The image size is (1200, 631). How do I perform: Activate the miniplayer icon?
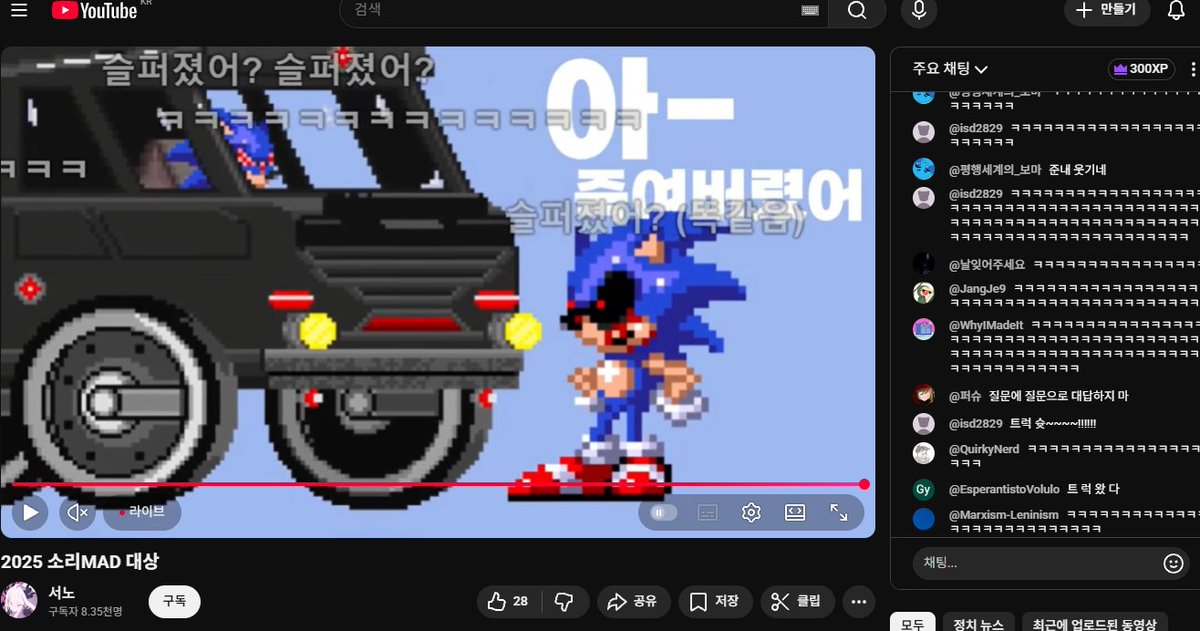coord(794,512)
